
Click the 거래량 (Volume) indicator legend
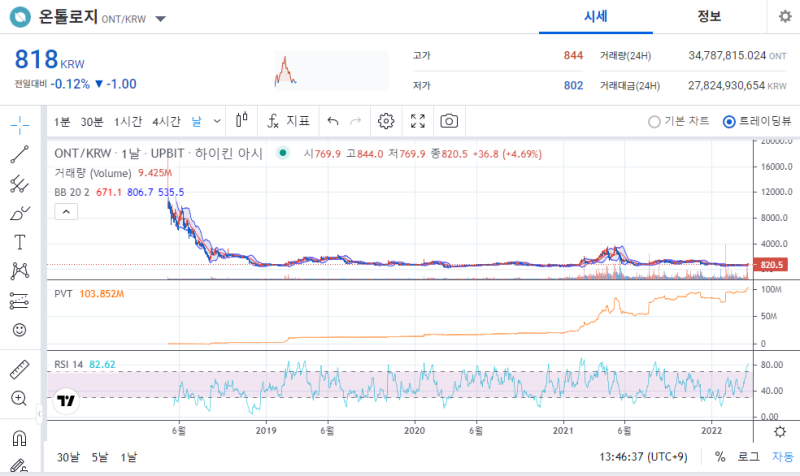click(93, 173)
